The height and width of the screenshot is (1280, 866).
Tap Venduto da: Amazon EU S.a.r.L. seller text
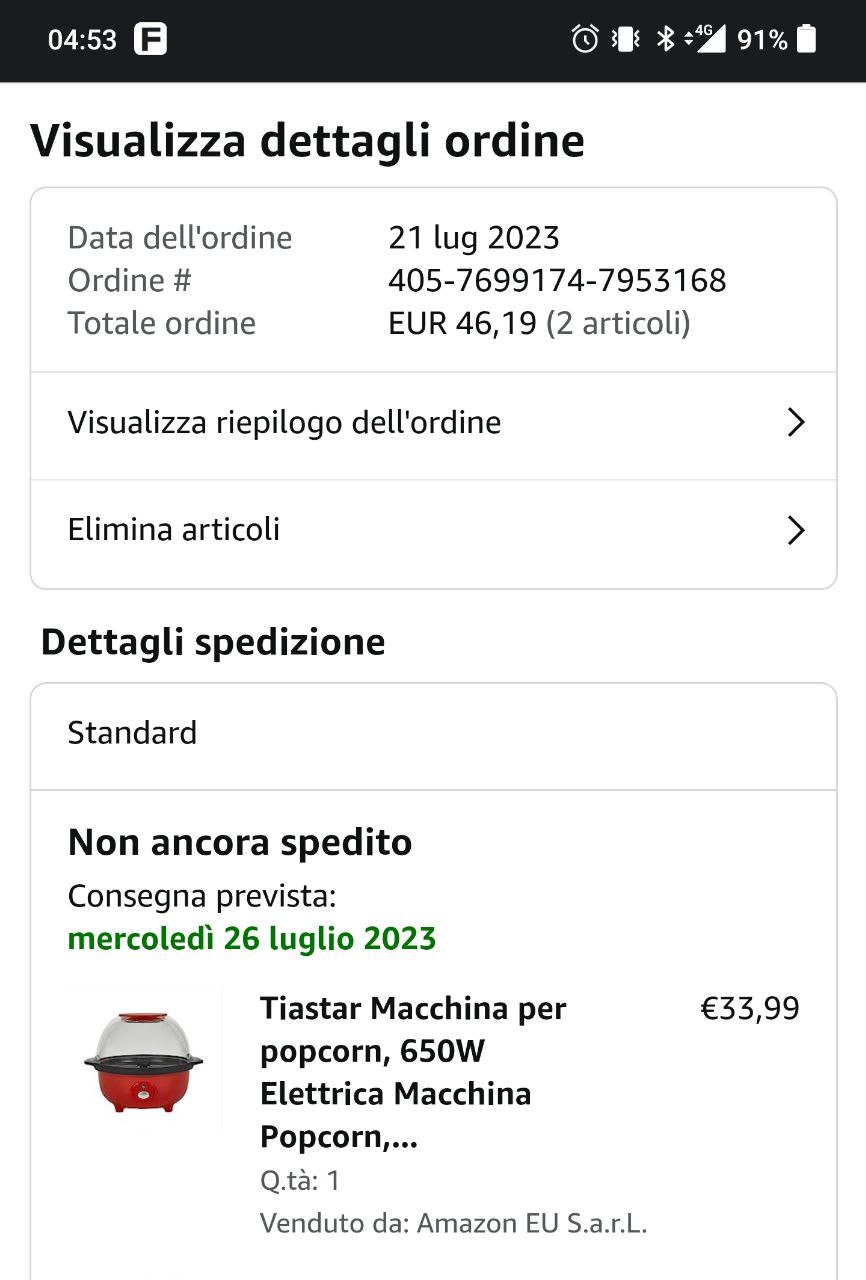click(x=454, y=1223)
